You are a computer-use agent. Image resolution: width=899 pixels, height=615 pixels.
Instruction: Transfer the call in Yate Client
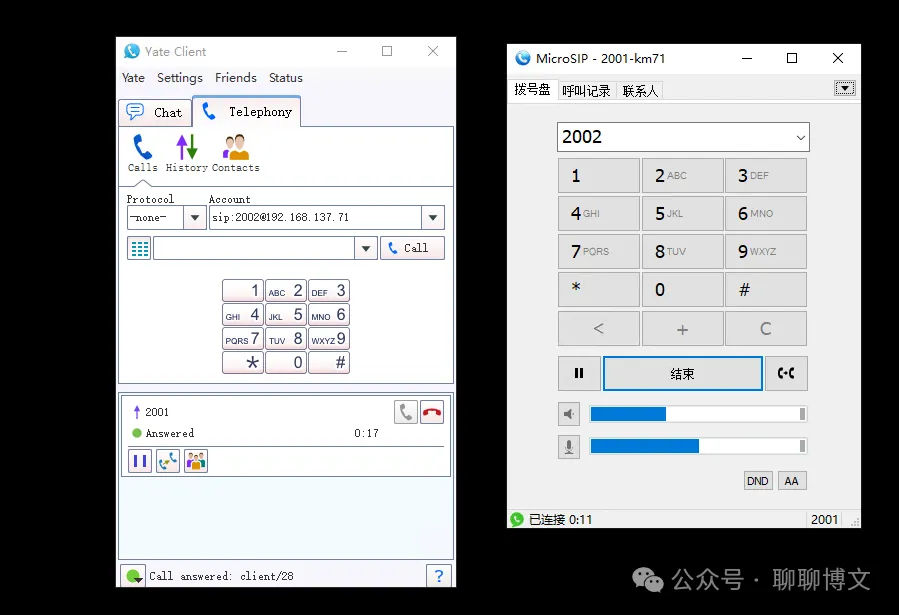[x=168, y=461]
